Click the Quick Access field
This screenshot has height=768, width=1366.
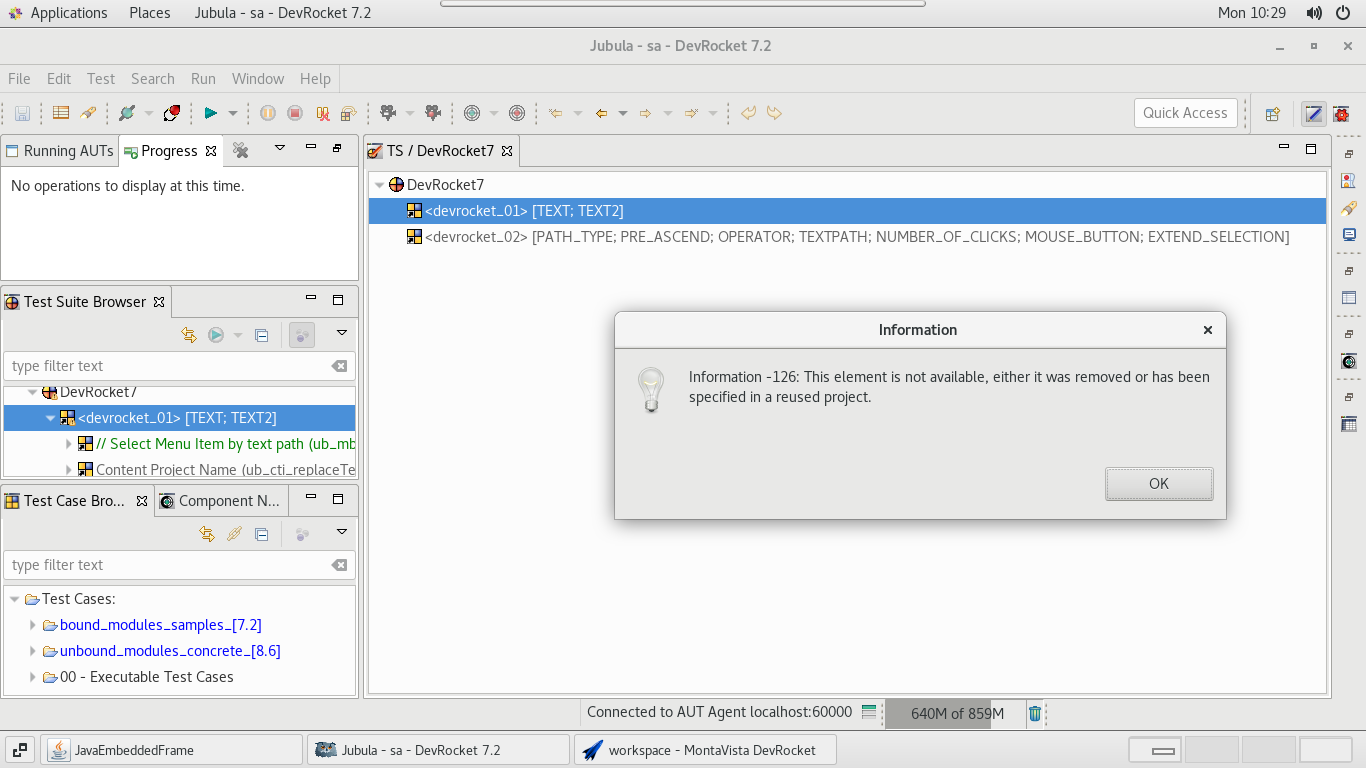tap(1185, 113)
